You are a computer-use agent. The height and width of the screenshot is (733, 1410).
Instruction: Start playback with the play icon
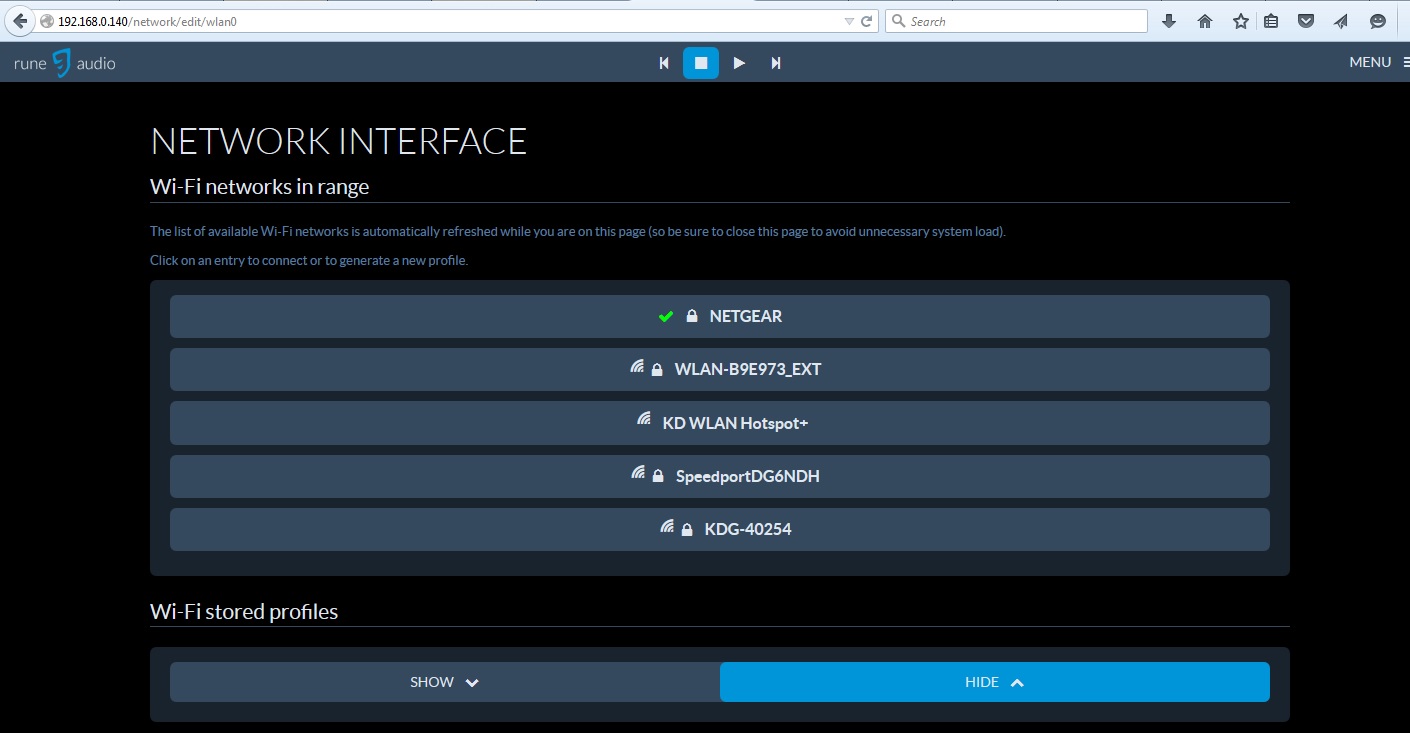(x=739, y=63)
